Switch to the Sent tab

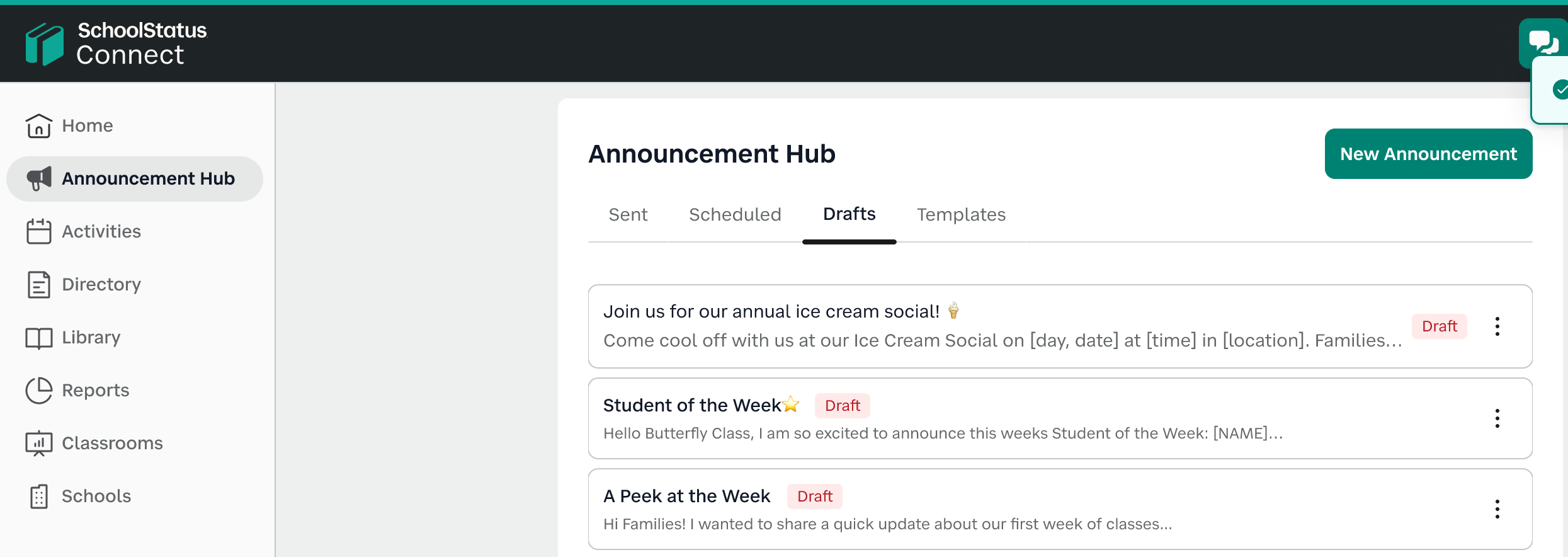point(628,215)
